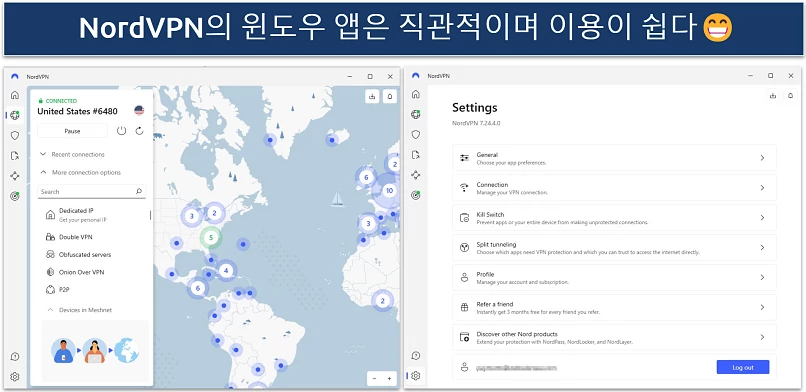Open target radar icon in left window sidebar

[15, 196]
